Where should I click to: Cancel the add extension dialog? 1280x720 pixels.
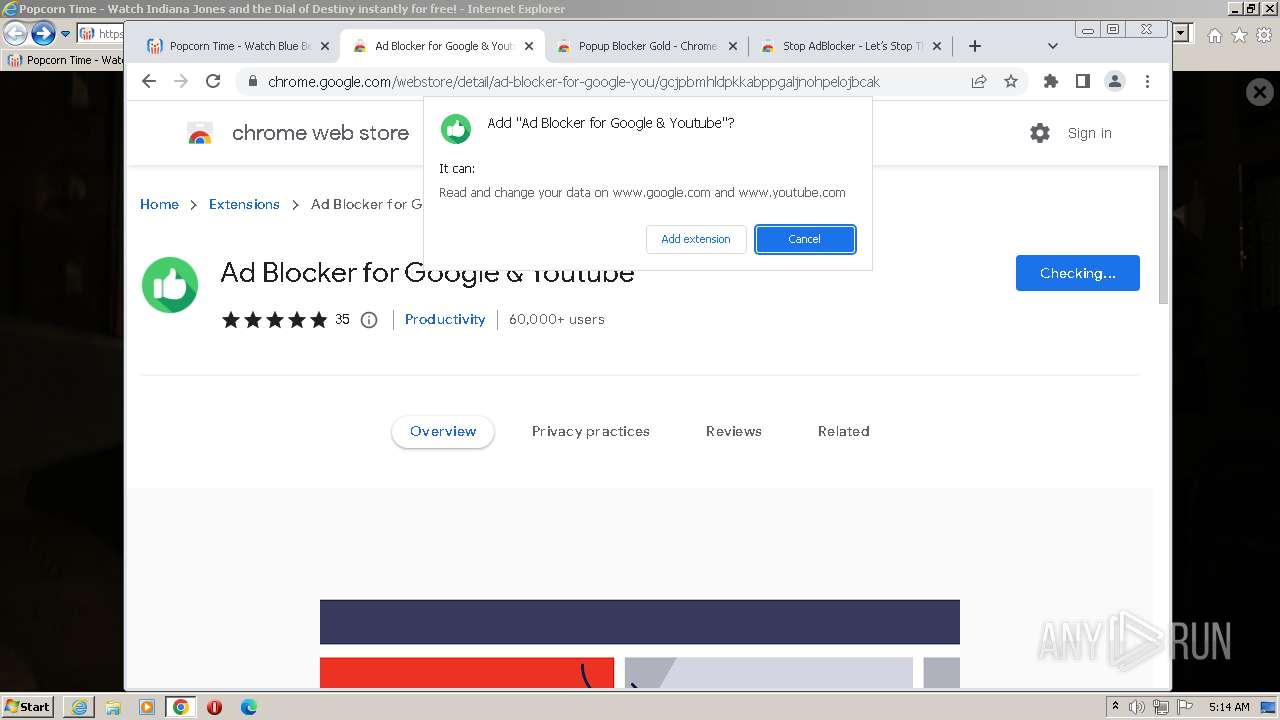(x=804, y=239)
